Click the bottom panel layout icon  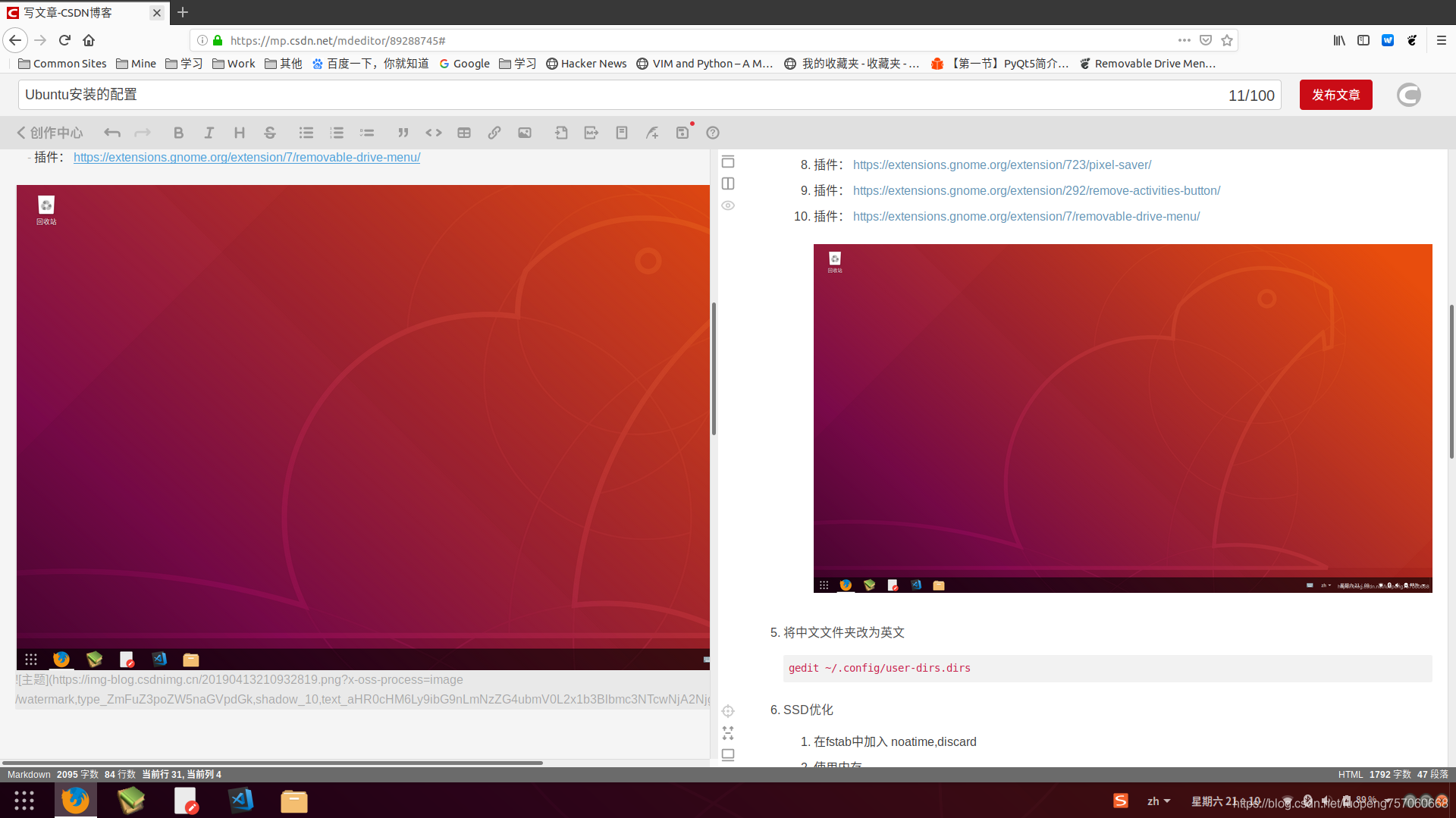pos(728,755)
